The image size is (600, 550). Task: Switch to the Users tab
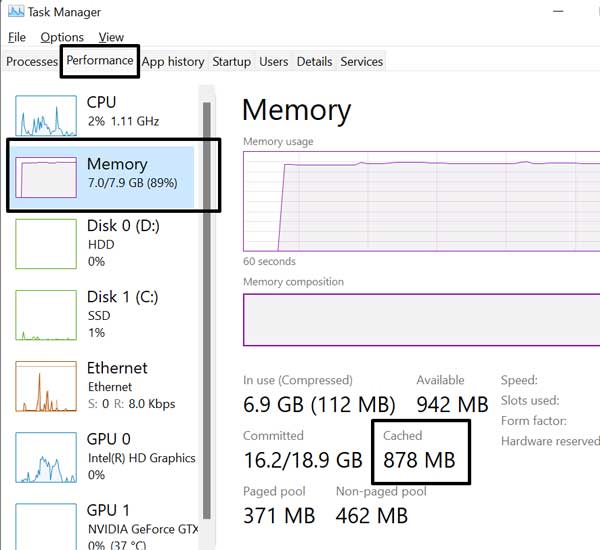(273, 61)
